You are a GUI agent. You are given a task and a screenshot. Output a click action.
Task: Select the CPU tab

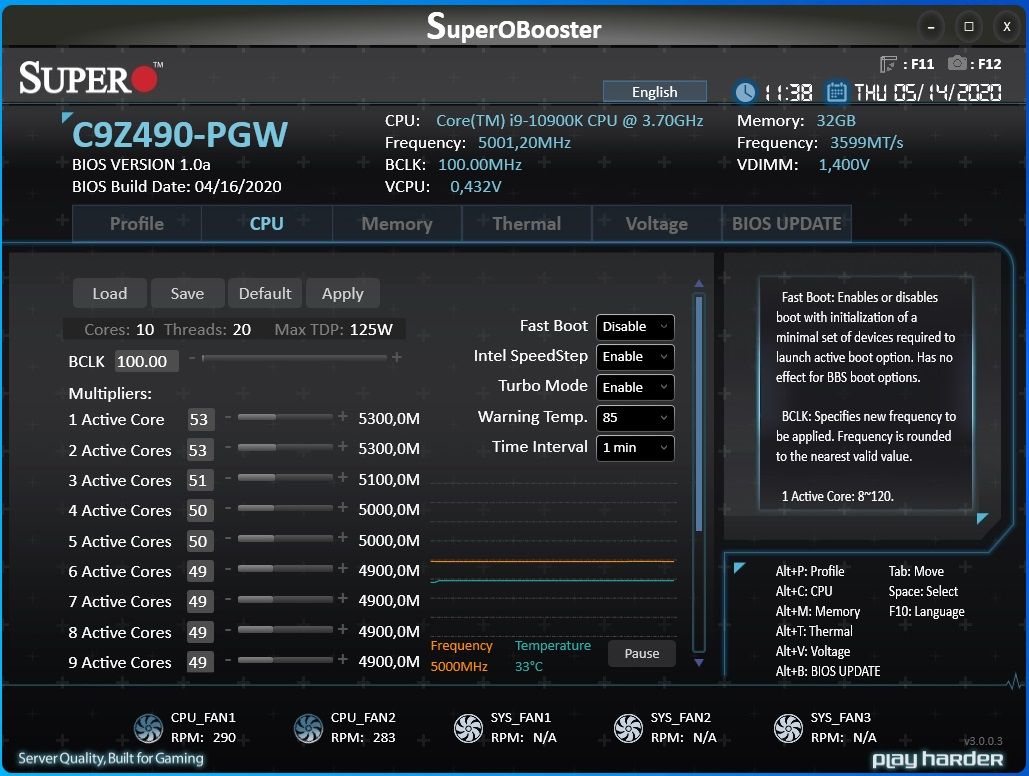(x=266, y=224)
